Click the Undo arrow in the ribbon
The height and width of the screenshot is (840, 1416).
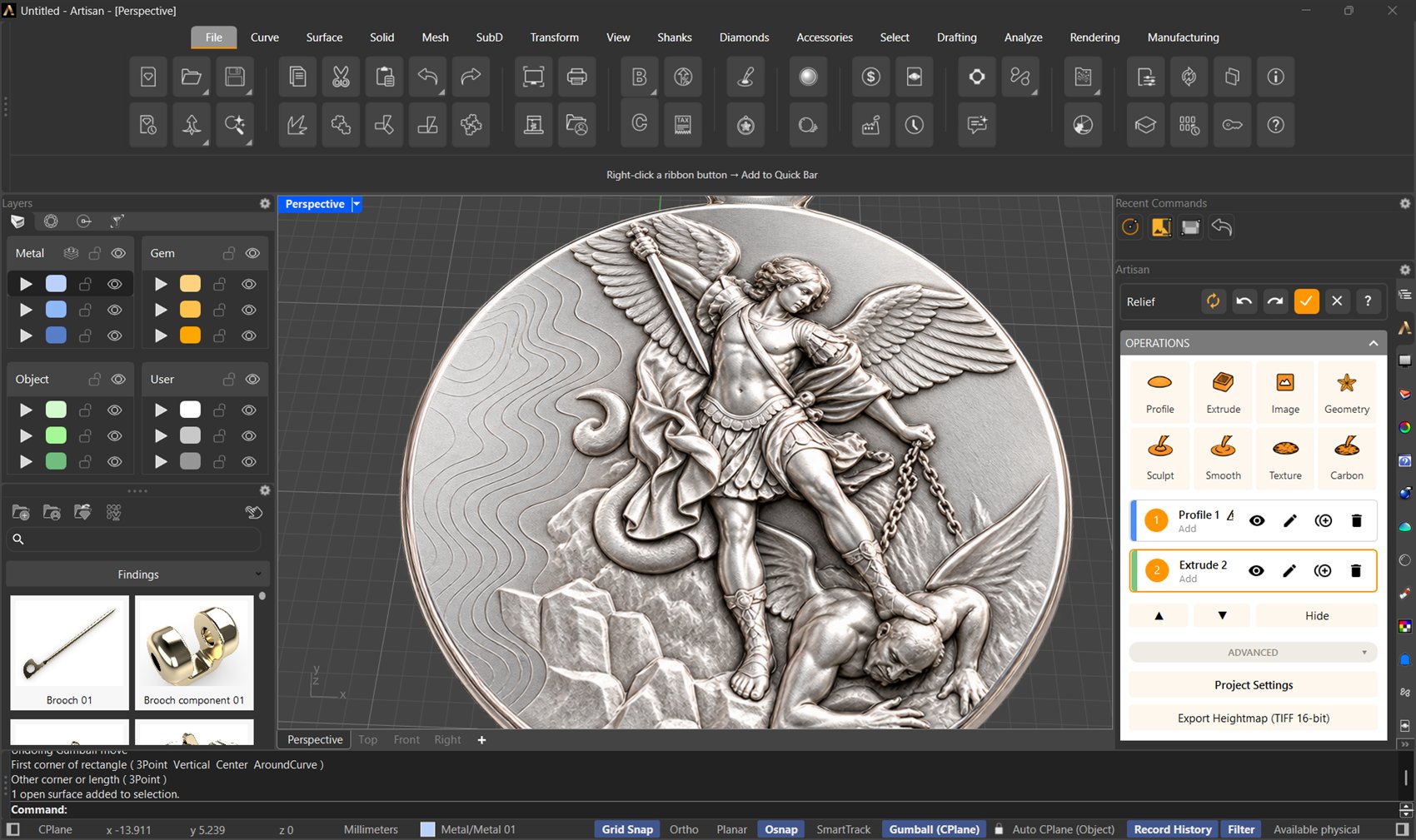[x=427, y=77]
